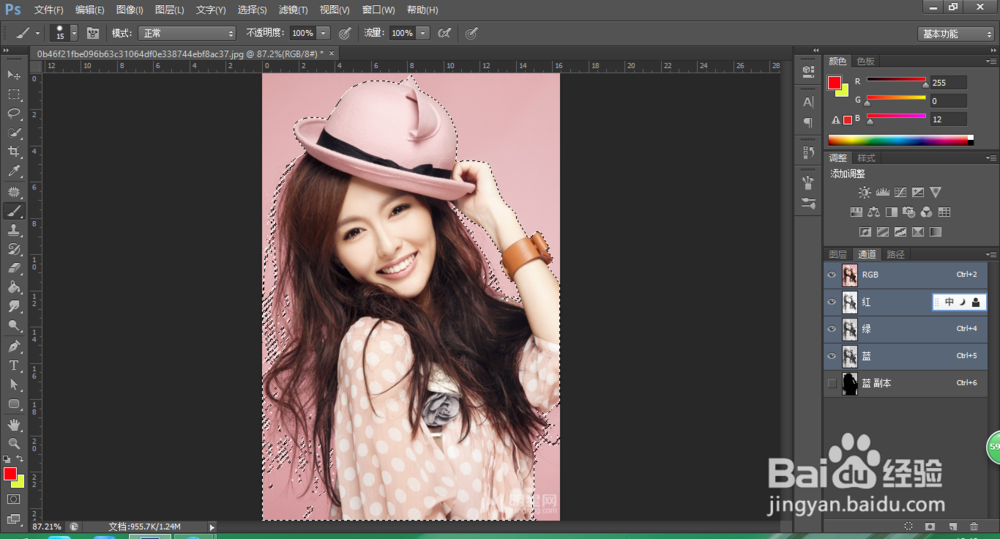Image resolution: width=1000 pixels, height=539 pixels.
Task: Switch to the 图层 layers tab
Action: 838,255
